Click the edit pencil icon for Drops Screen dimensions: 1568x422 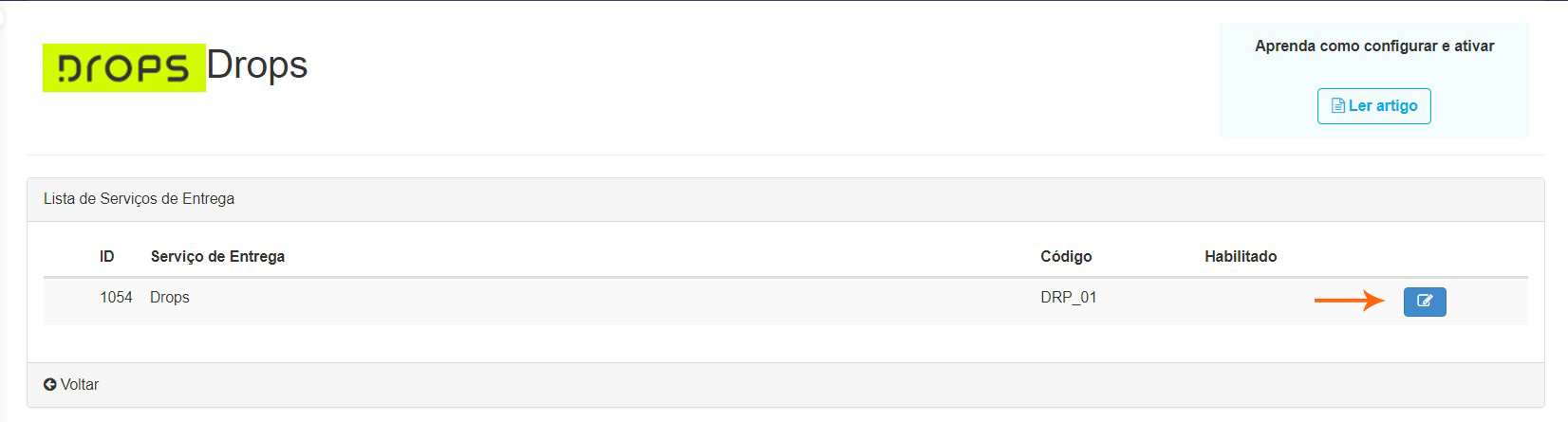click(x=1424, y=302)
